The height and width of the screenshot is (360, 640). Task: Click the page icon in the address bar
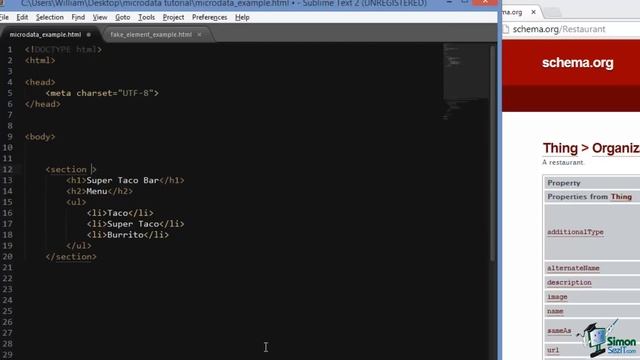point(506,29)
